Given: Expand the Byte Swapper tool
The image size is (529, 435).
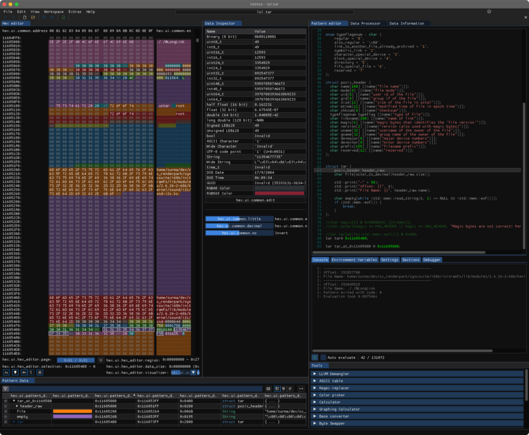Looking at the screenshot, I should (x=417, y=424).
